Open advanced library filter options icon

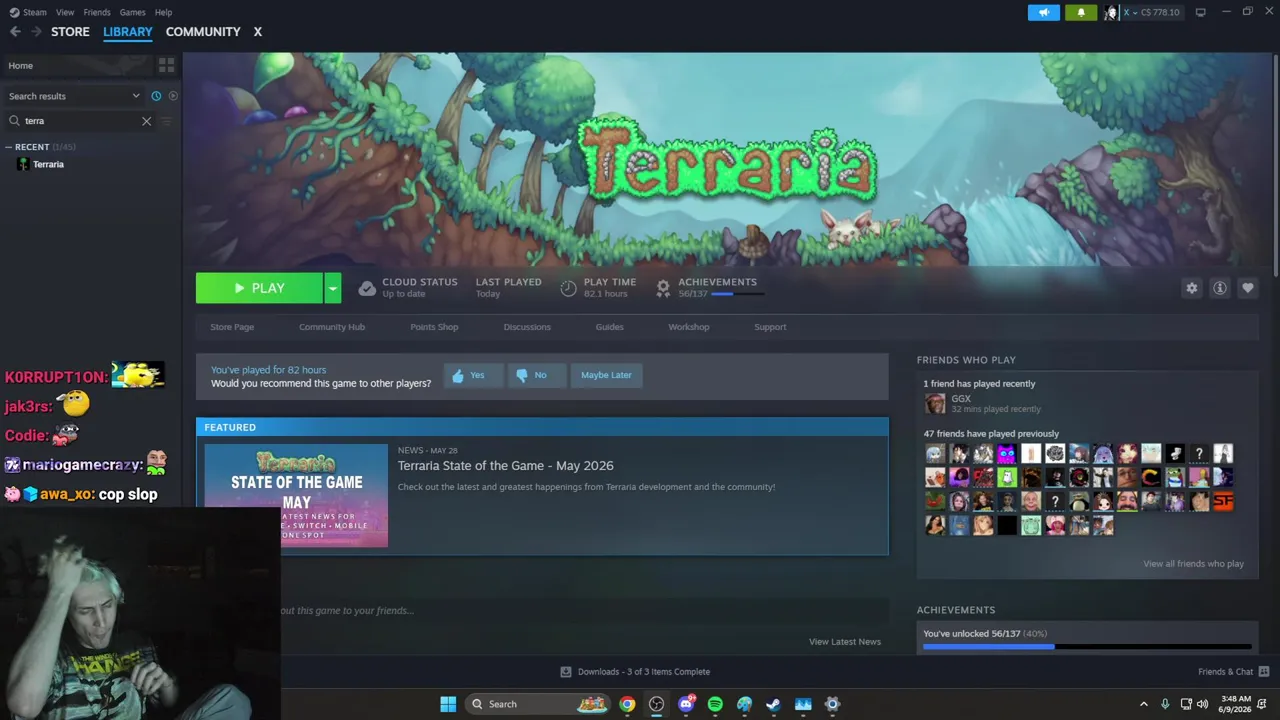point(166,121)
